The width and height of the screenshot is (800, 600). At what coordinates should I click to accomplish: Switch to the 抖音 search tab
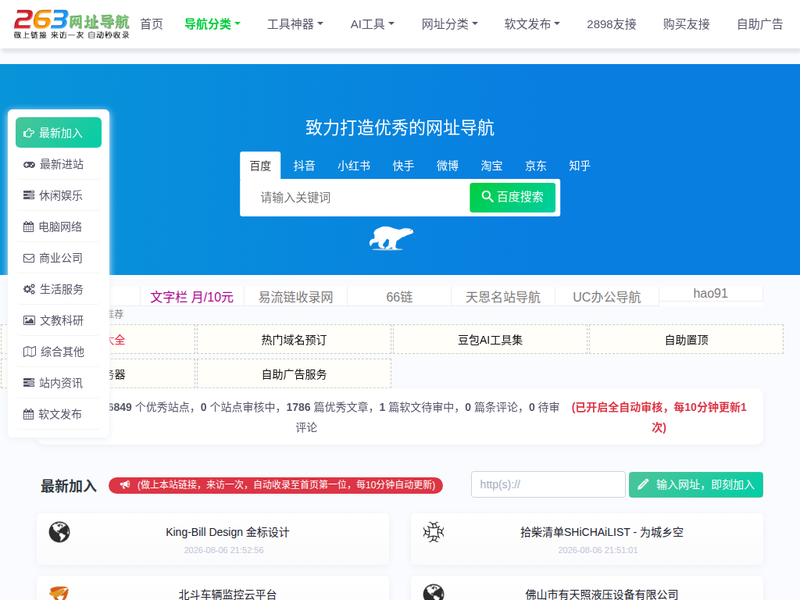tap(304, 166)
